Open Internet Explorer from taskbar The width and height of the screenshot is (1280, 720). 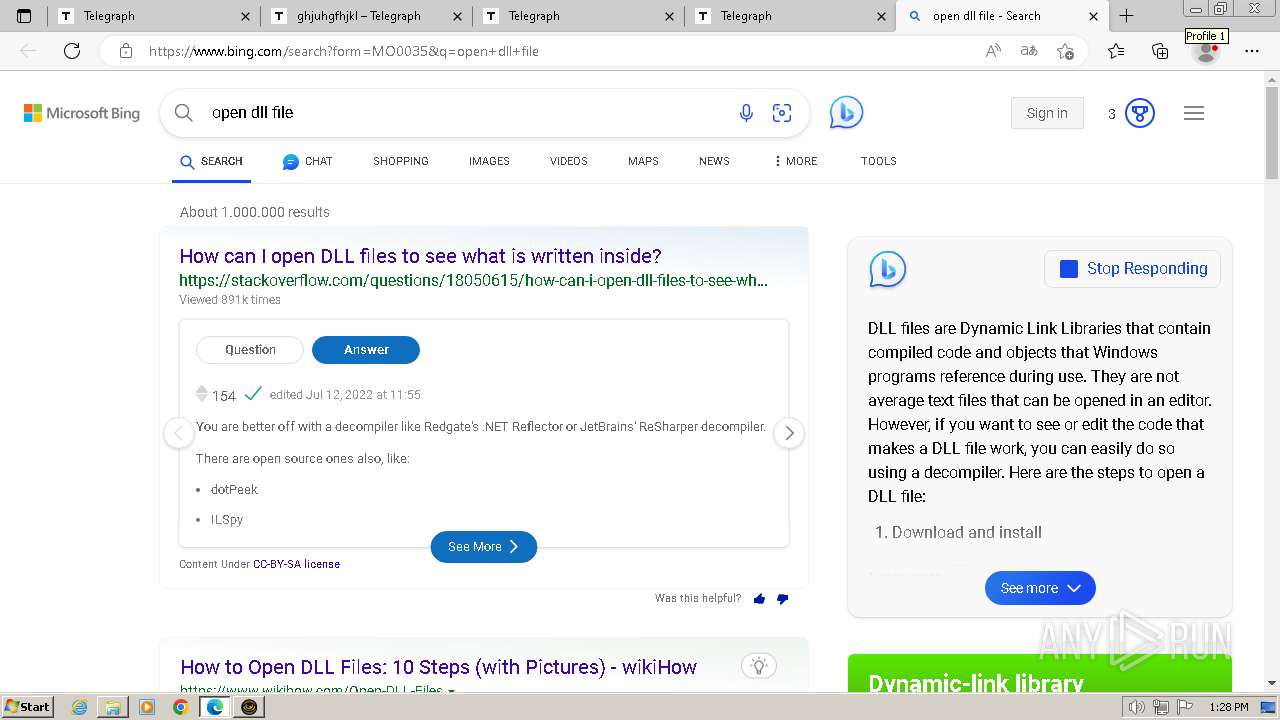click(x=79, y=707)
